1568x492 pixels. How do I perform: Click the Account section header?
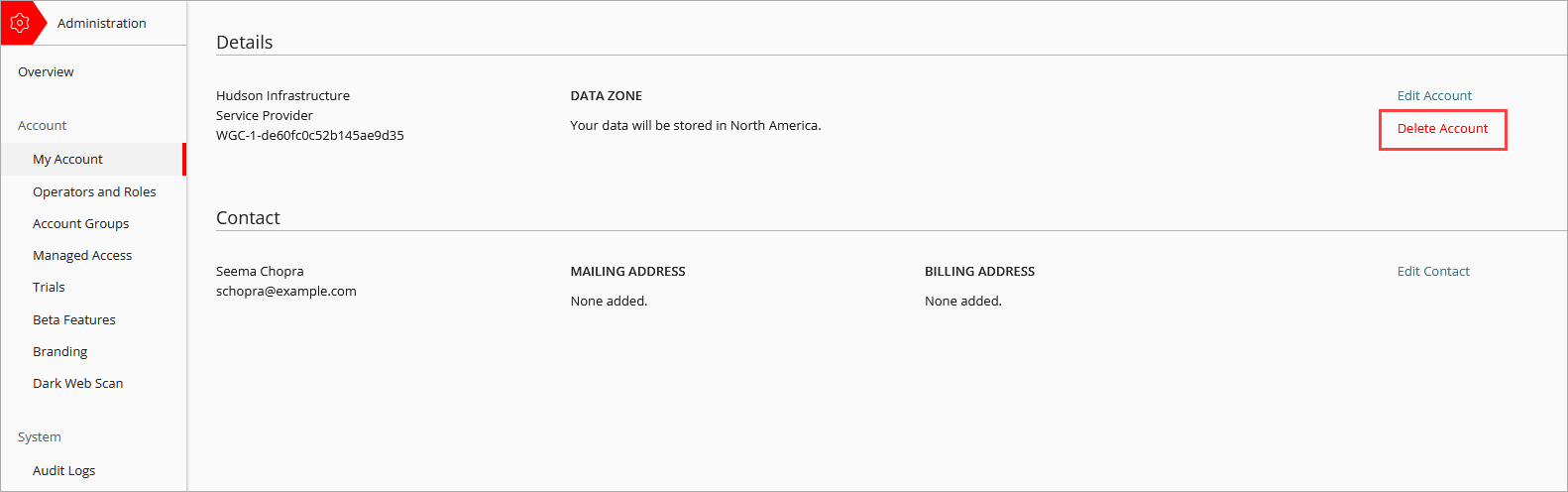[x=42, y=126]
